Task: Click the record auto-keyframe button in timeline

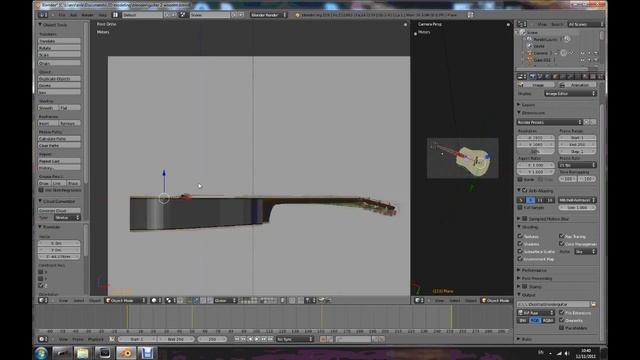Action: [x=323, y=339]
